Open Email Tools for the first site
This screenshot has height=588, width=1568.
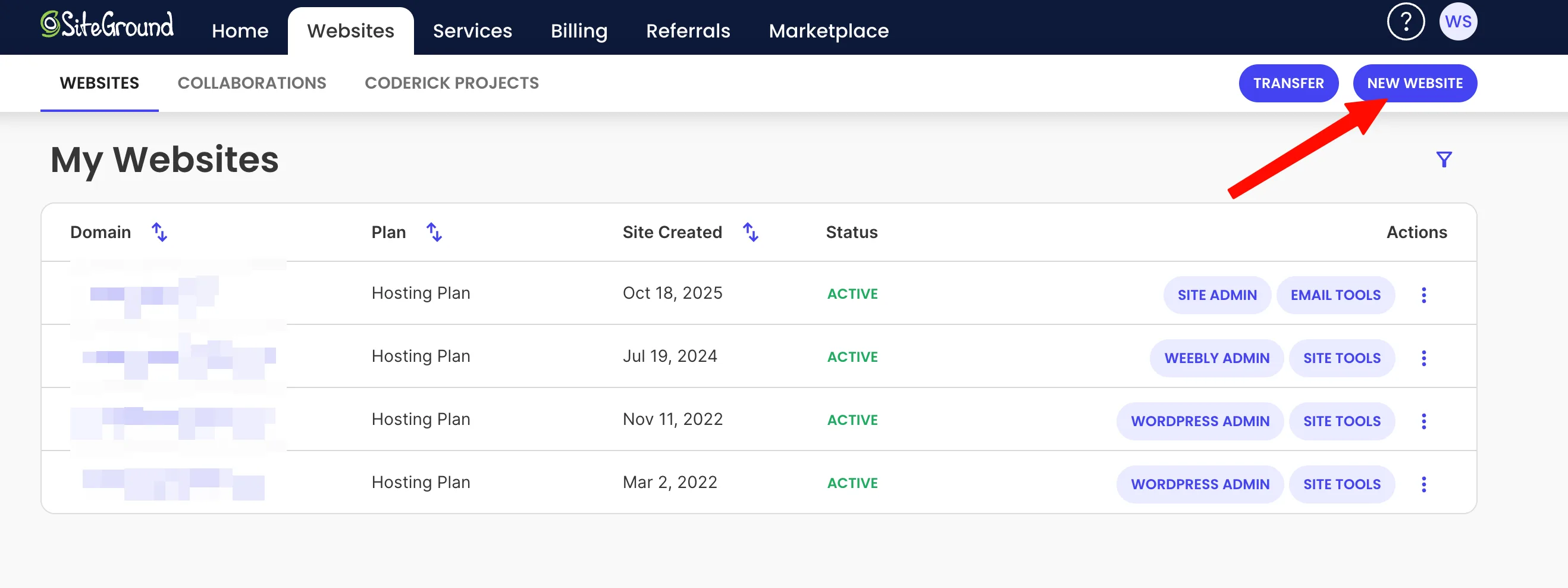[1335, 295]
